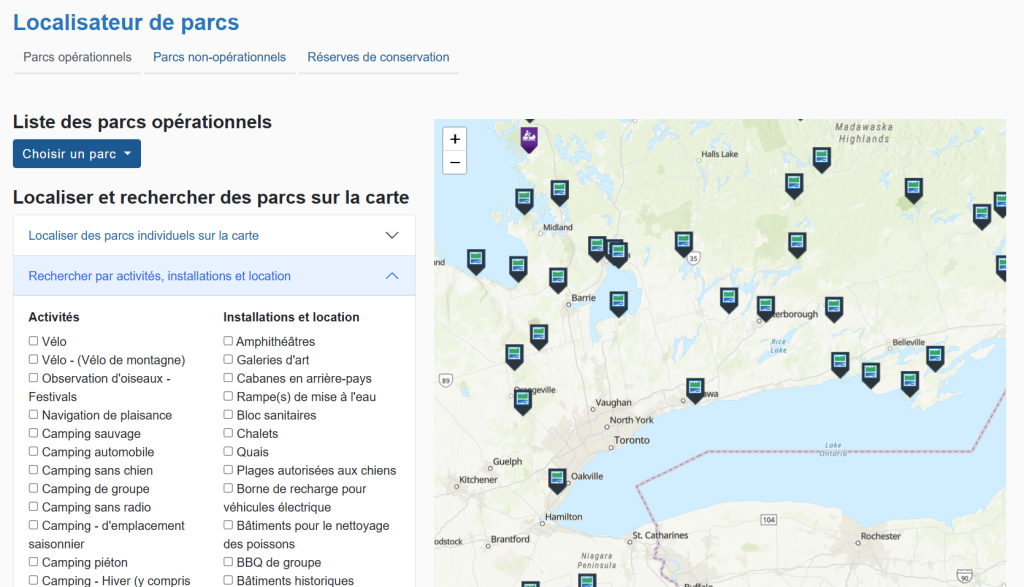
Task: Click the park marker covering Oshawa label
Action: [695, 390]
